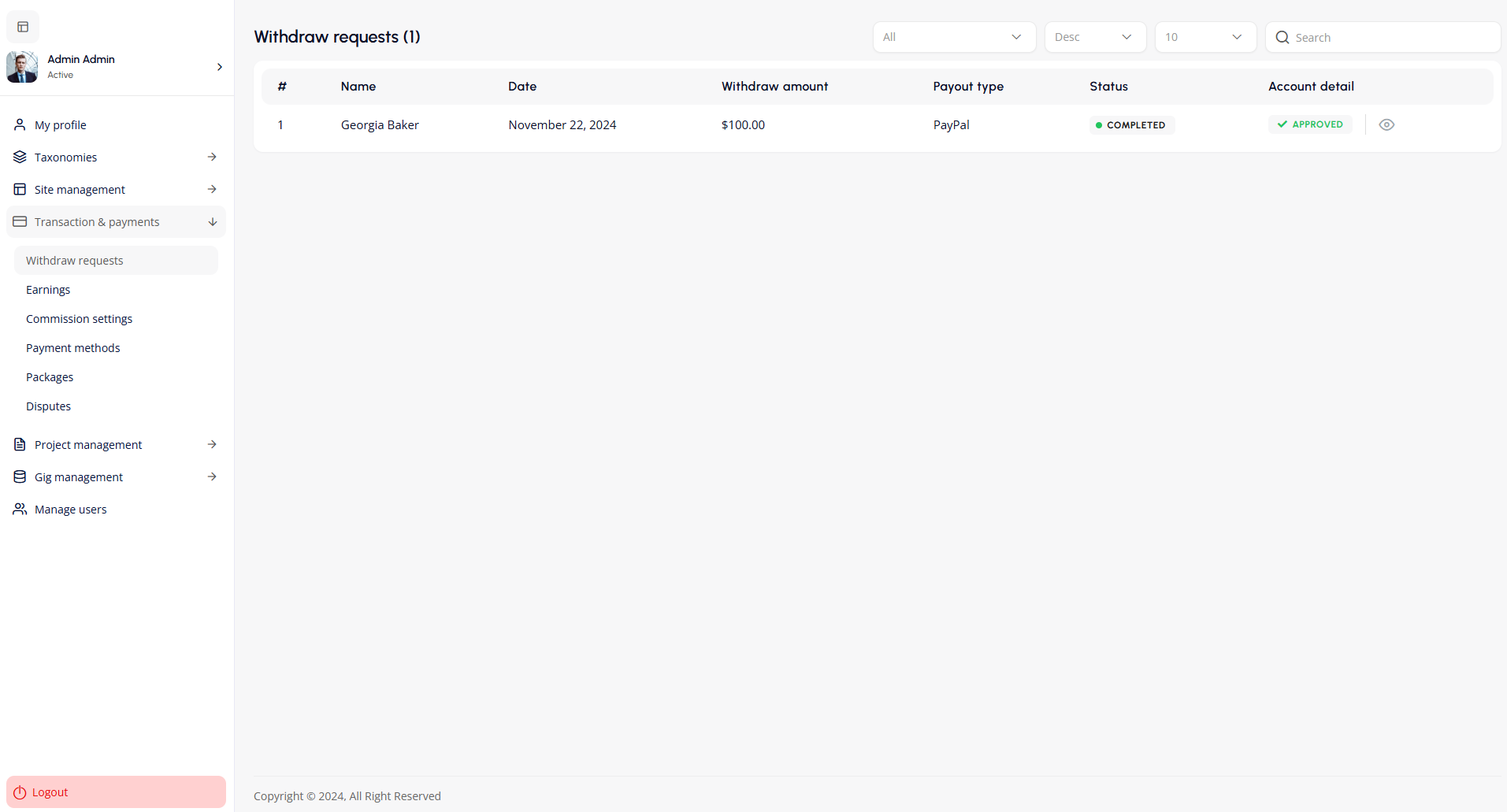
Task: Open the Desc sort order dropdown
Action: (x=1094, y=37)
